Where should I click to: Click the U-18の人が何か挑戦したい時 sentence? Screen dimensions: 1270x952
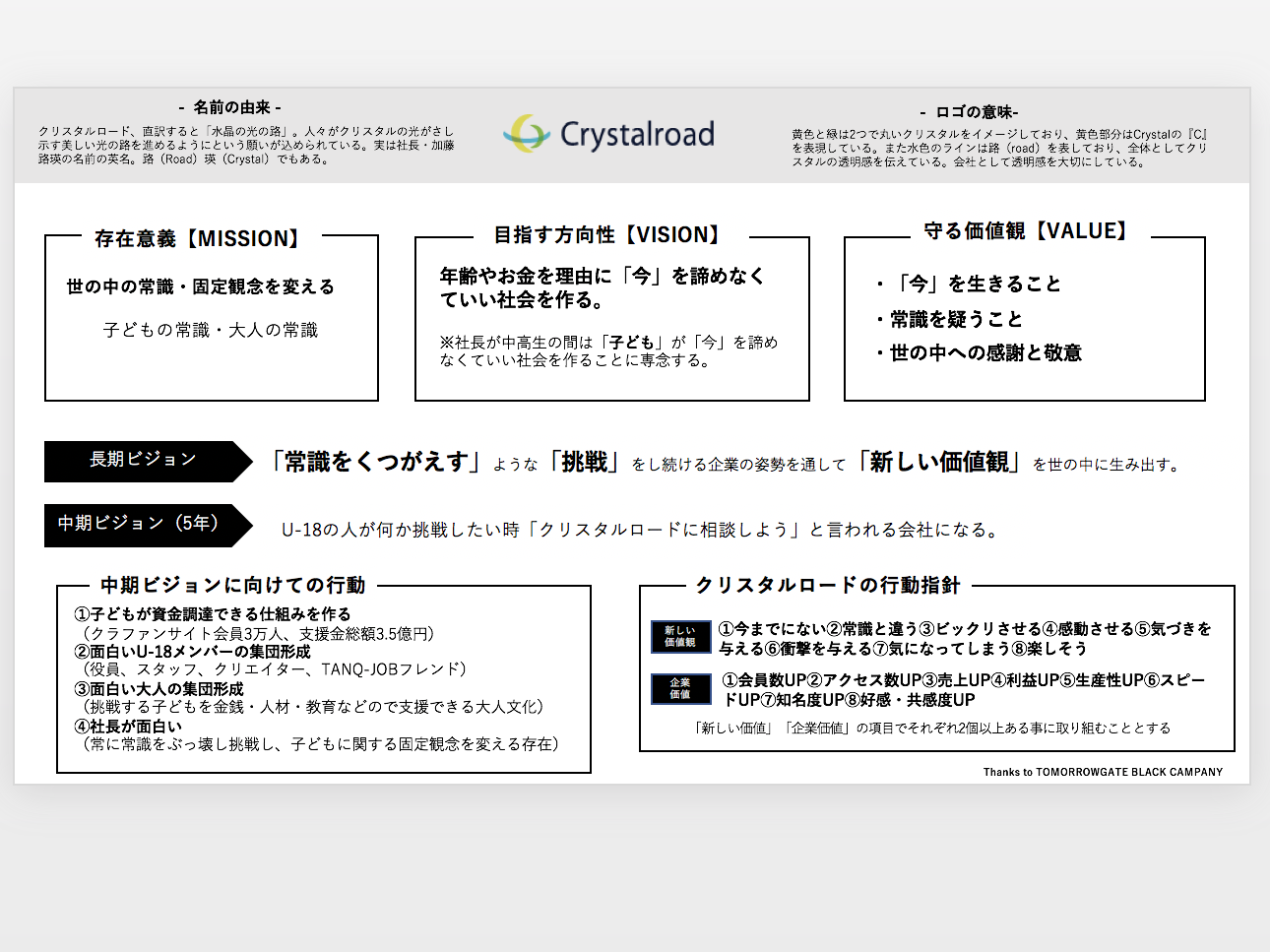pos(642,530)
